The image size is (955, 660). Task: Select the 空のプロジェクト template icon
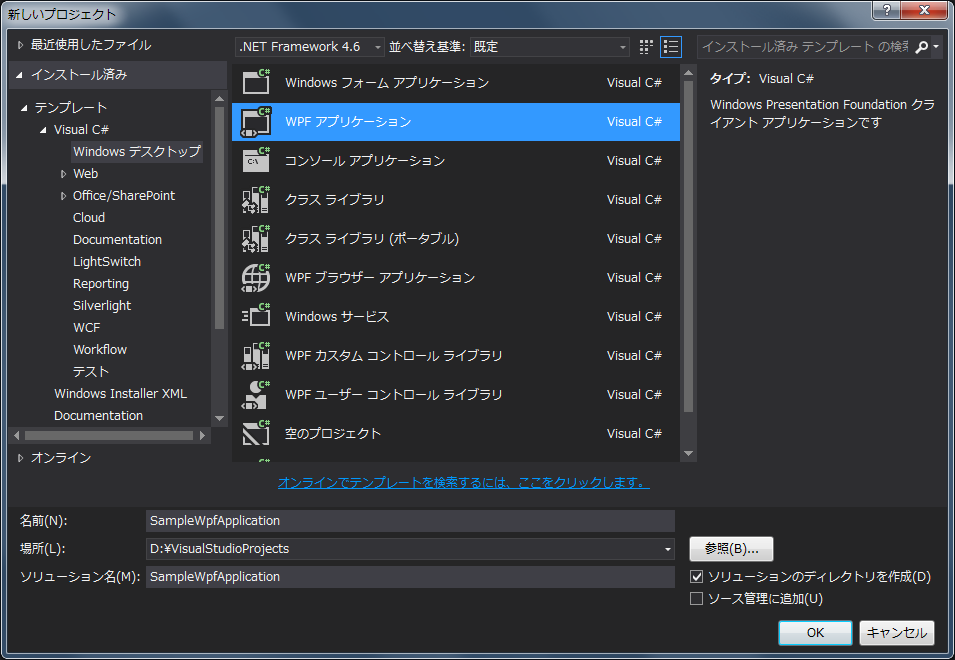pyautogui.click(x=256, y=433)
